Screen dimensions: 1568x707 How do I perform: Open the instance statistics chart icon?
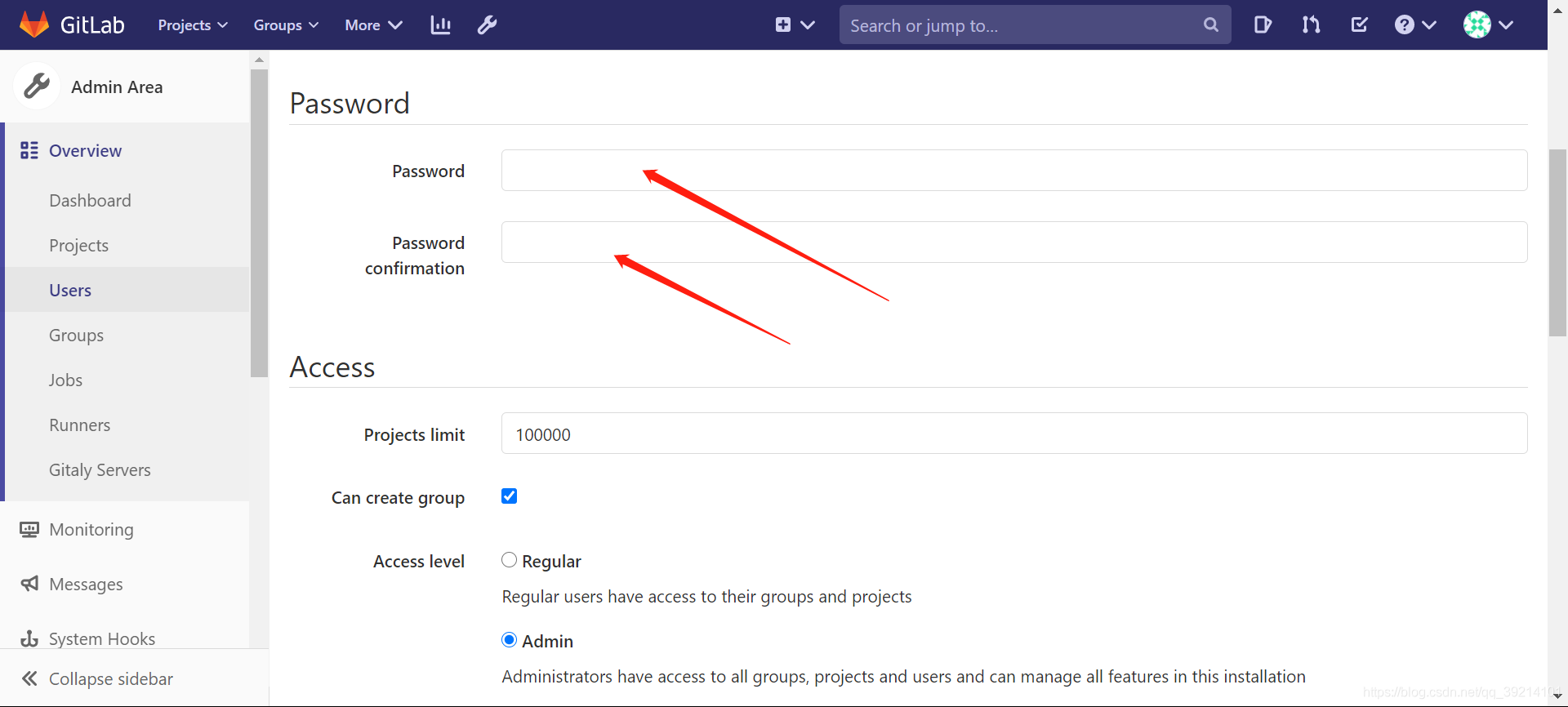pyautogui.click(x=441, y=25)
